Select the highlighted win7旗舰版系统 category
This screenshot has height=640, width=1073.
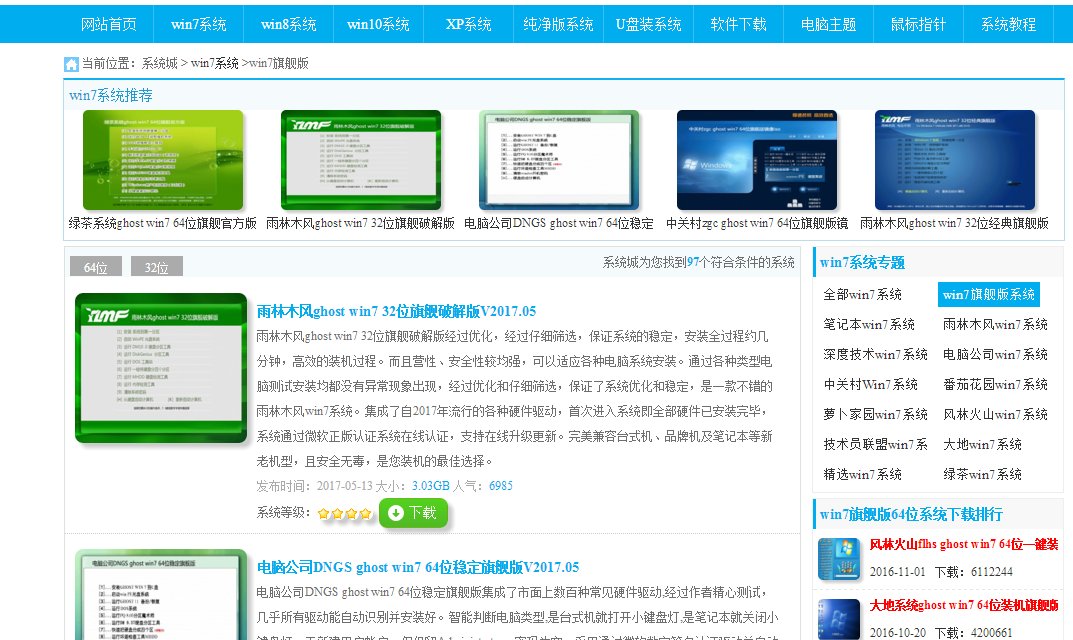tap(987, 295)
